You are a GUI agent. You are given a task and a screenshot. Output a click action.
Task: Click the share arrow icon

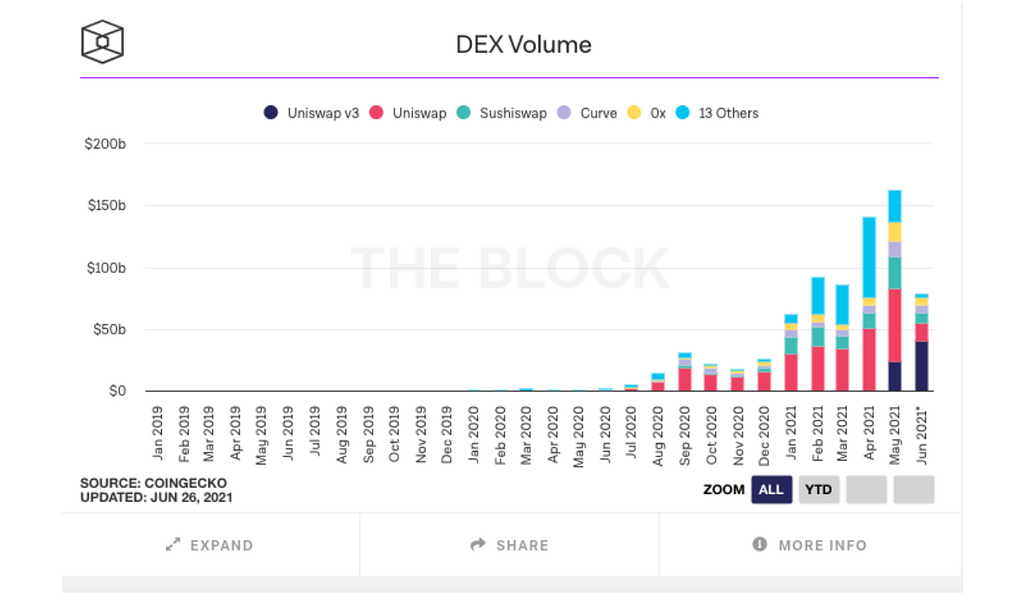coord(478,545)
